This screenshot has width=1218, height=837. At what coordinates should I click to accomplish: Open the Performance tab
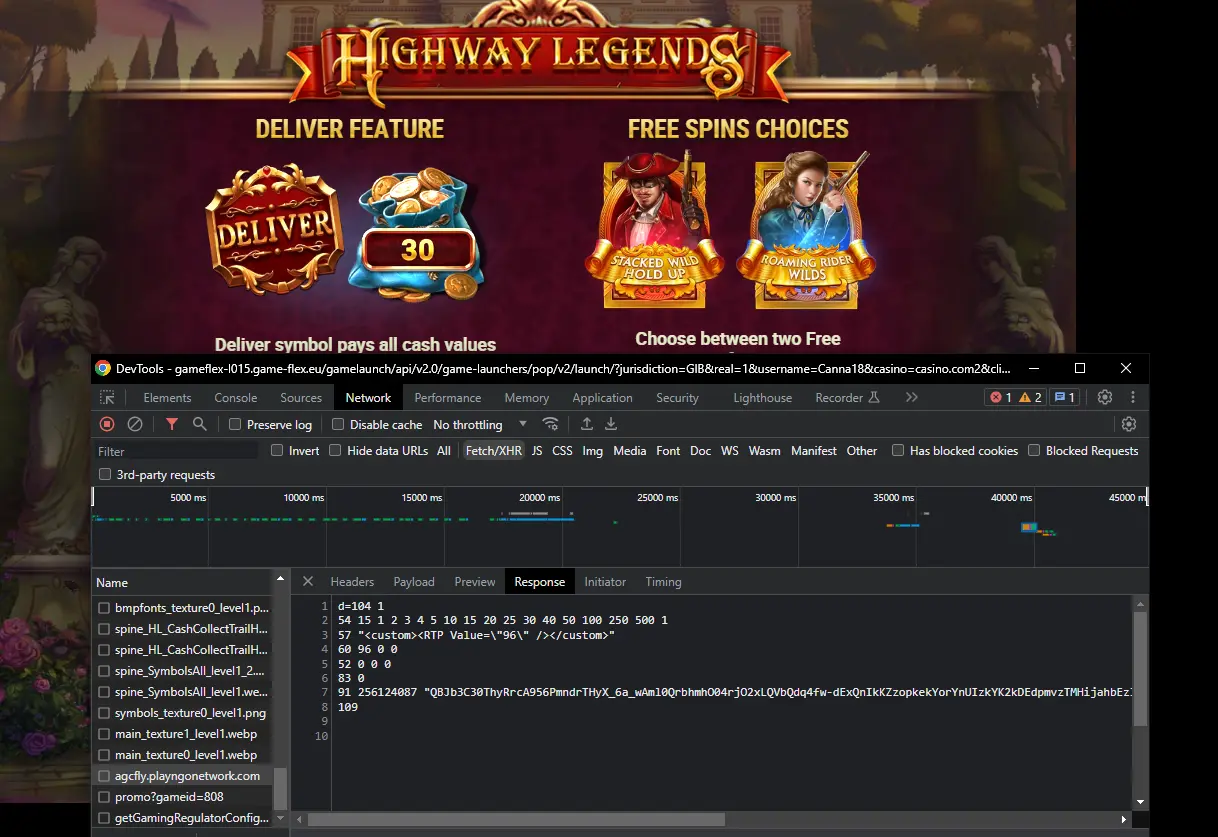pos(447,398)
